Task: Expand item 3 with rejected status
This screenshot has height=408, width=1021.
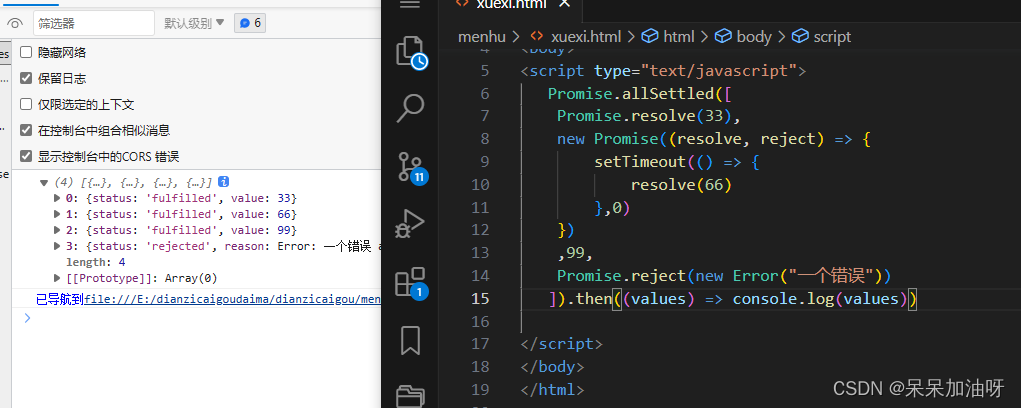Action: pos(57,246)
